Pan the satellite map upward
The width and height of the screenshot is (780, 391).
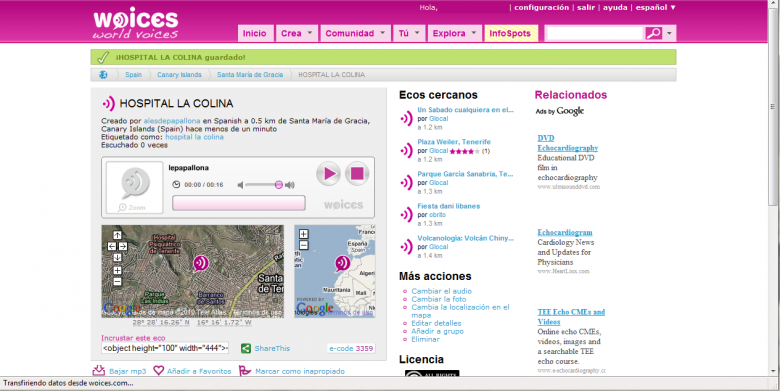coord(117,235)
